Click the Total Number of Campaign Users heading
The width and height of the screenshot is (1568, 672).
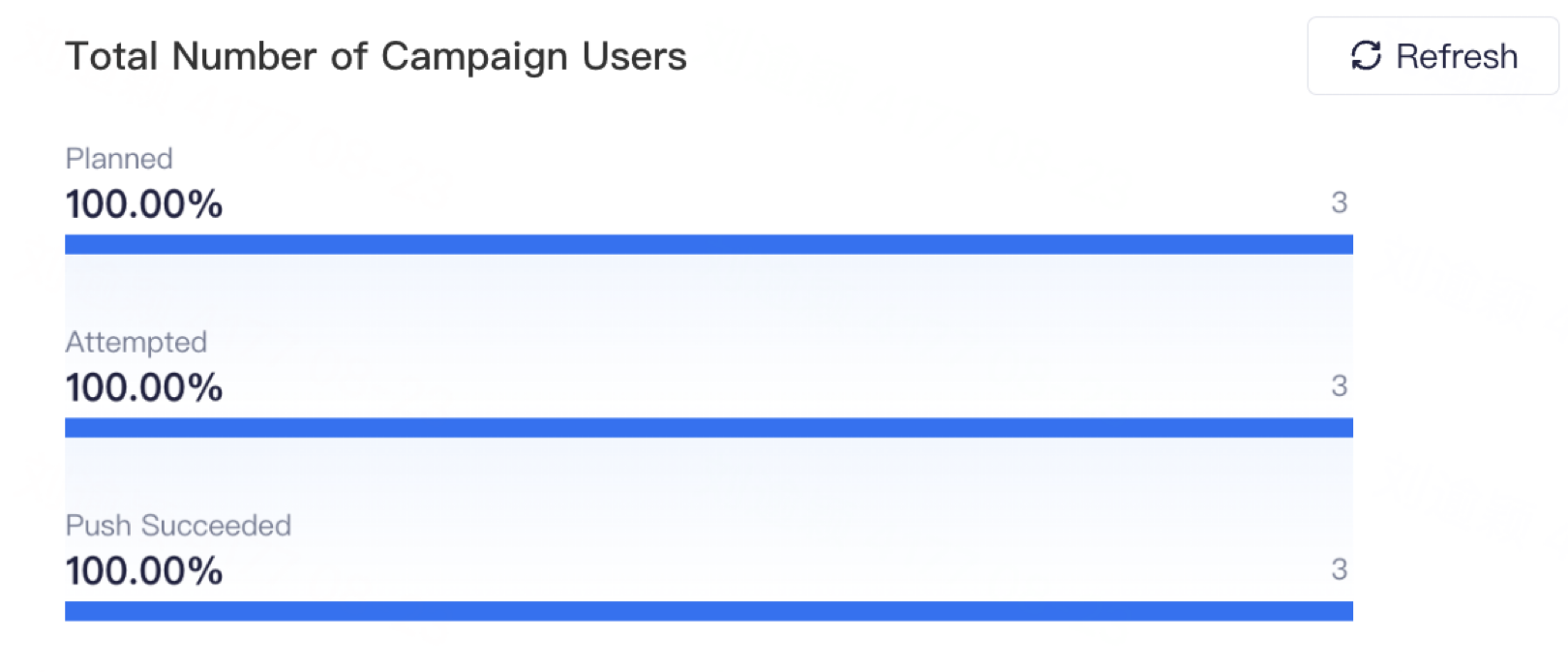pos(376,56)
